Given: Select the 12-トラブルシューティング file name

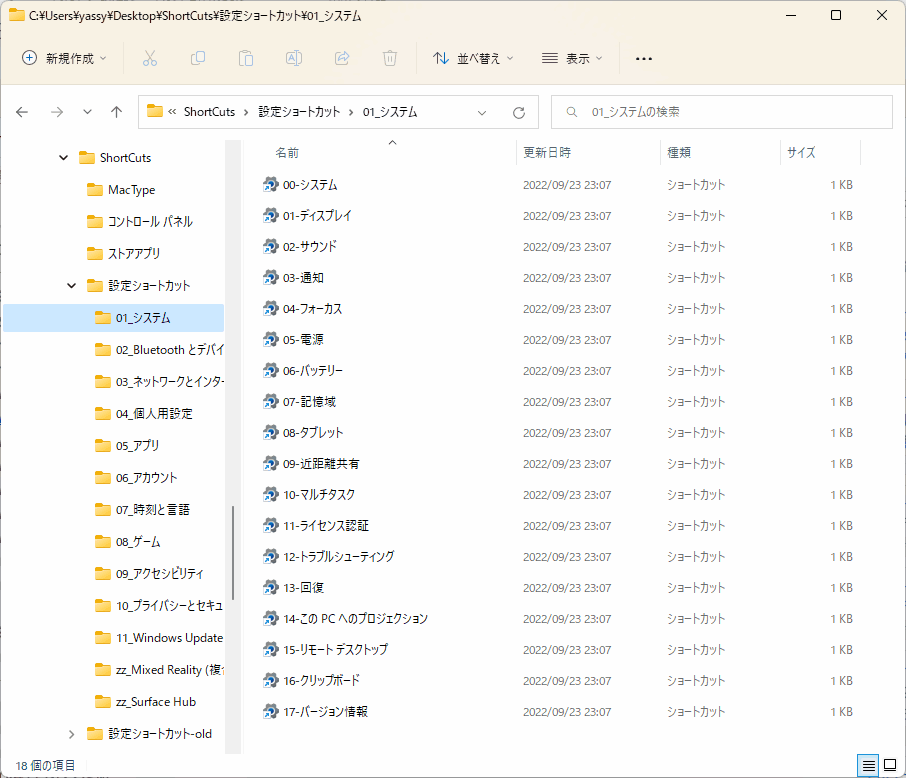Looking at the screenshot, I should coord(339,557).
